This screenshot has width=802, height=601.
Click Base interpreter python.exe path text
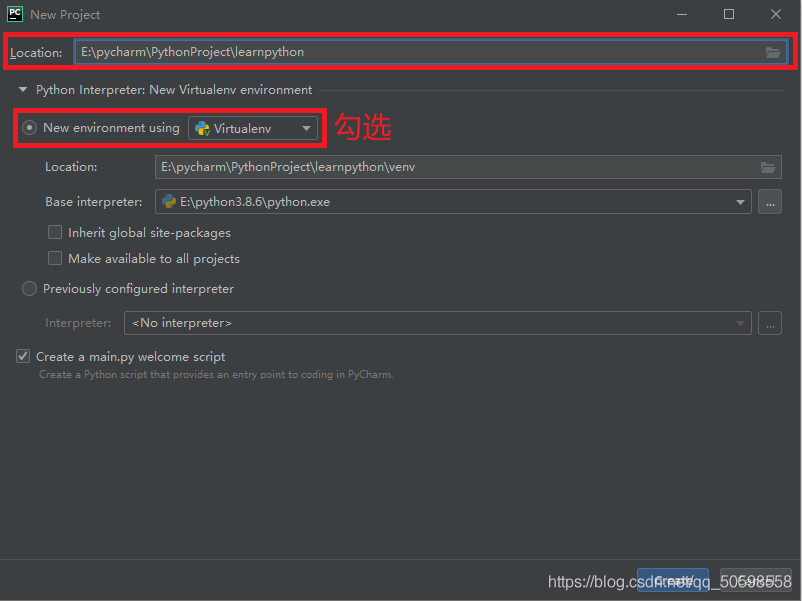(x=255, y=202)
